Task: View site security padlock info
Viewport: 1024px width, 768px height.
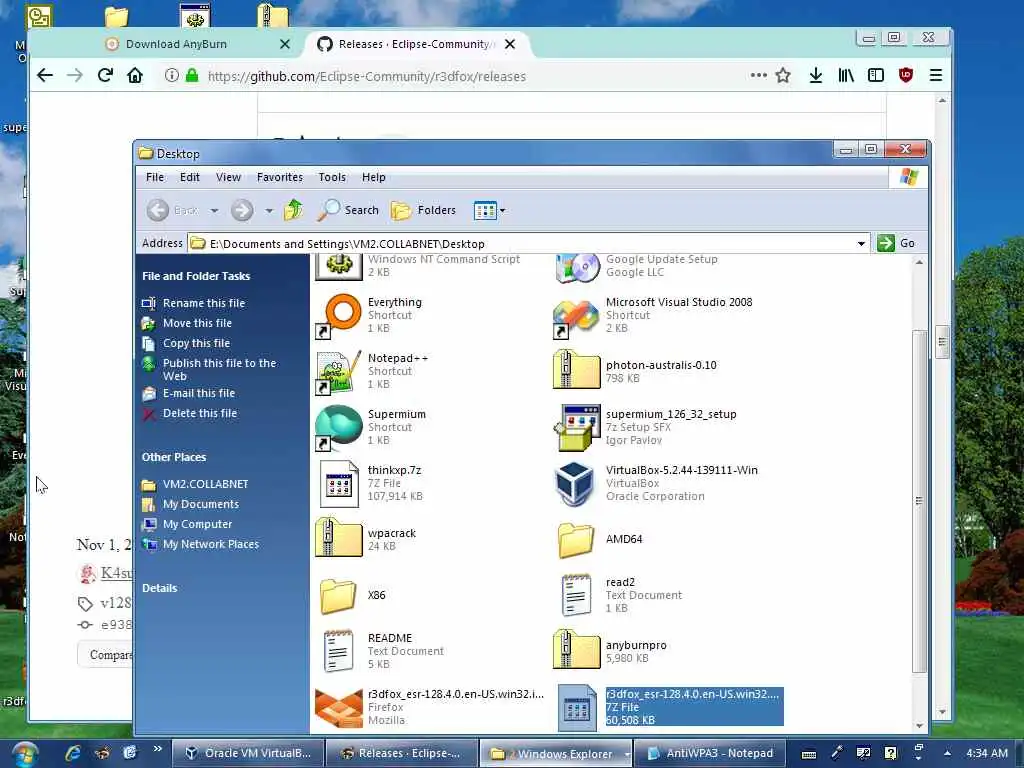Action: tap(192, 76)
